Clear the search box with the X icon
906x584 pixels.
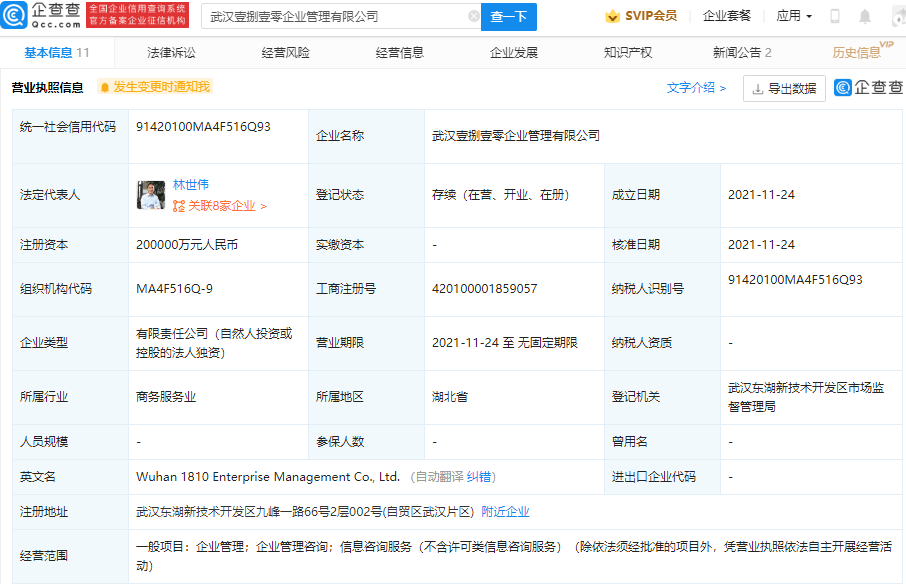click(x=474, y=17)
